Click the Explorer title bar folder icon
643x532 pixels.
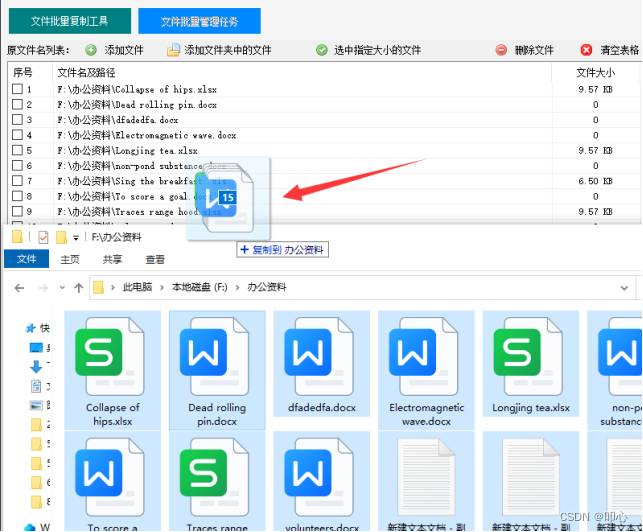point(17,237)
